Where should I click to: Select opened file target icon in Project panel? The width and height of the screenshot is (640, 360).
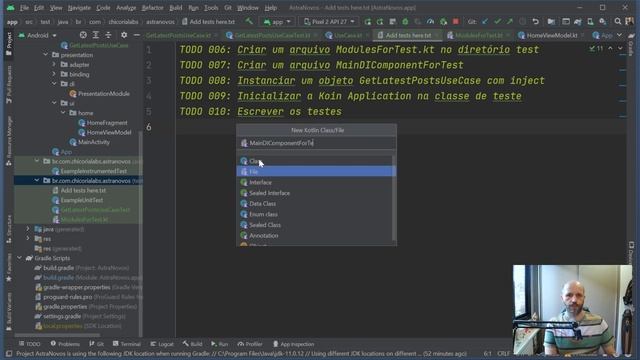coord(83,35)
